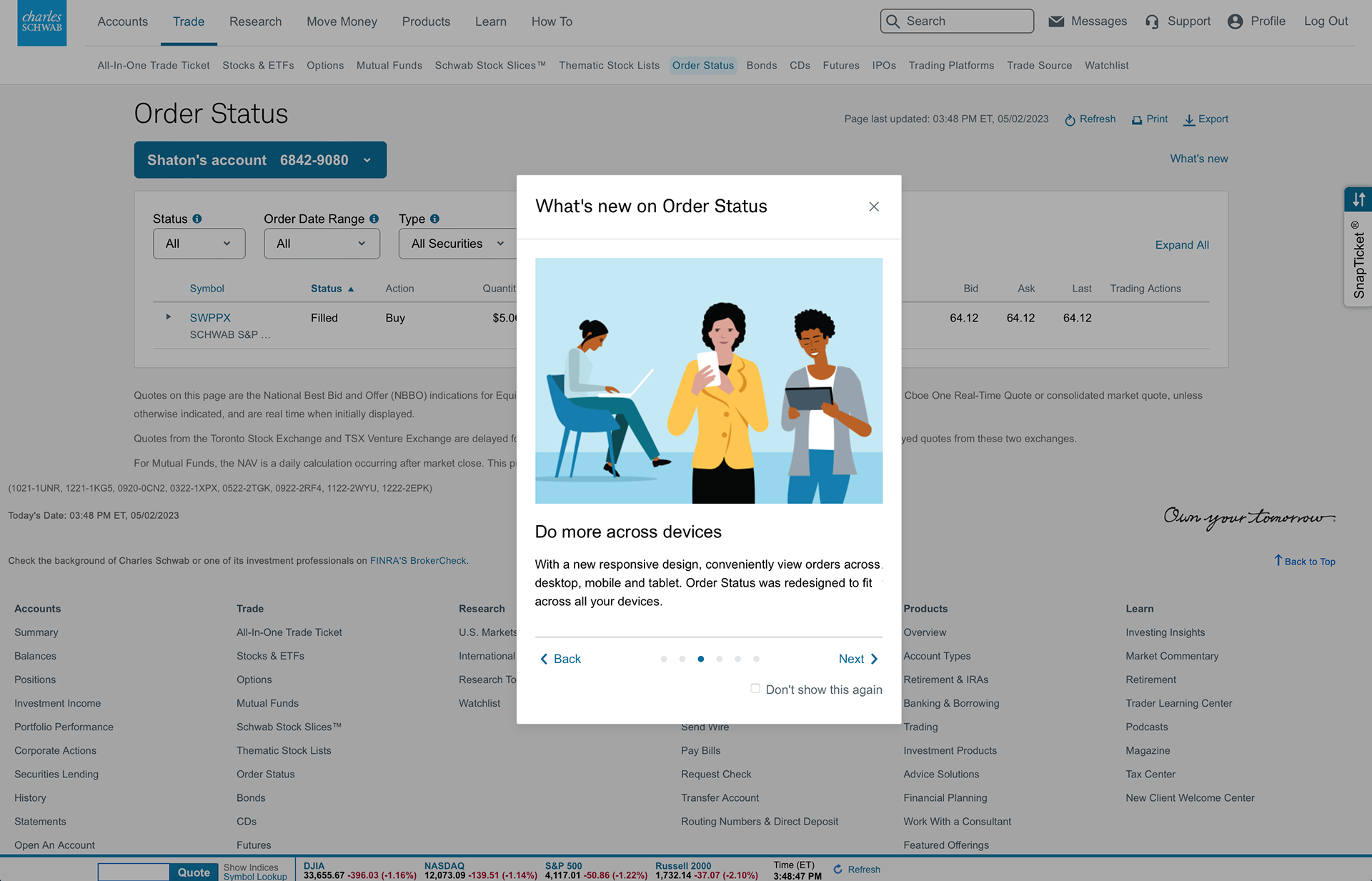
Task: Open the Products main menu
Action: point(426,21)
